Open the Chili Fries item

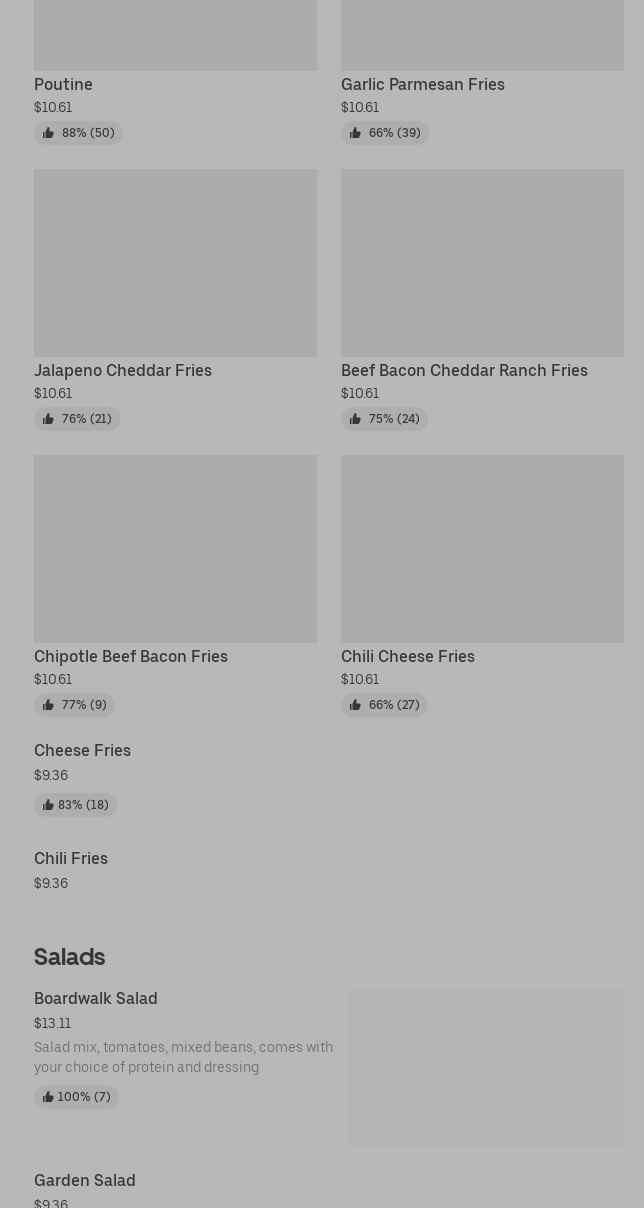(x=71, y=858)
